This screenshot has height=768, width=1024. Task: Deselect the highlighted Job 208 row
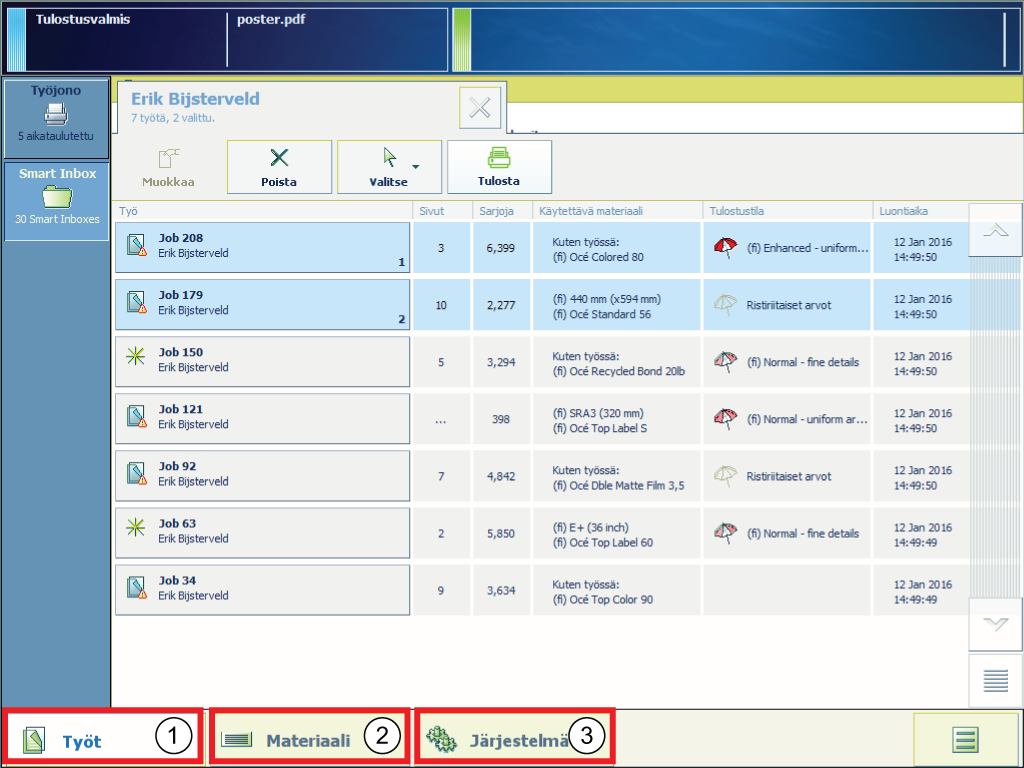coord(262,247)
